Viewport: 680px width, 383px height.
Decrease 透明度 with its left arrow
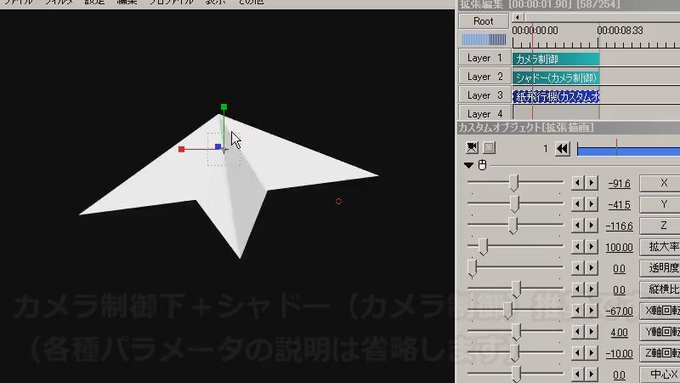pos(577,268)
